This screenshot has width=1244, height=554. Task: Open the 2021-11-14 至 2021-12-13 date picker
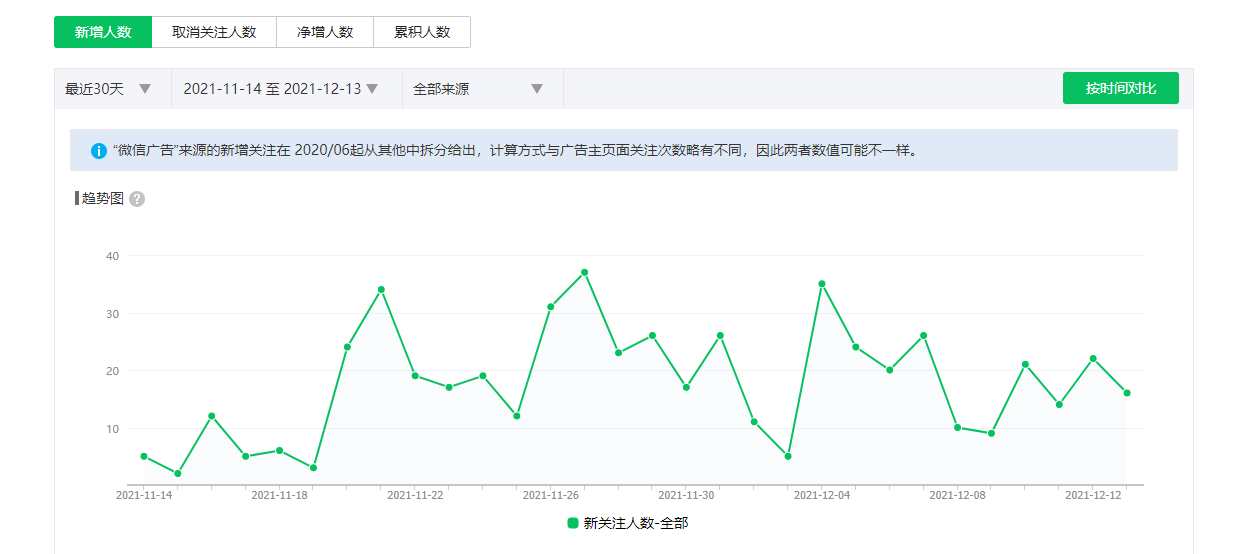point(272,89)
